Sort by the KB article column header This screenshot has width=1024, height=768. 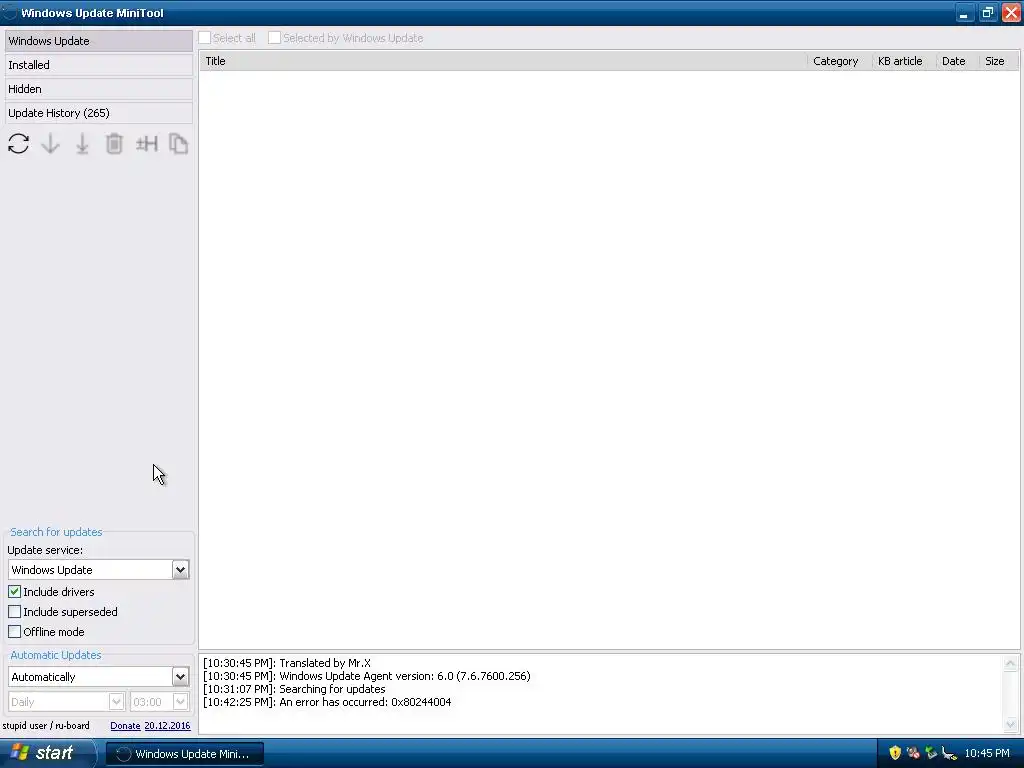point(903,61)
